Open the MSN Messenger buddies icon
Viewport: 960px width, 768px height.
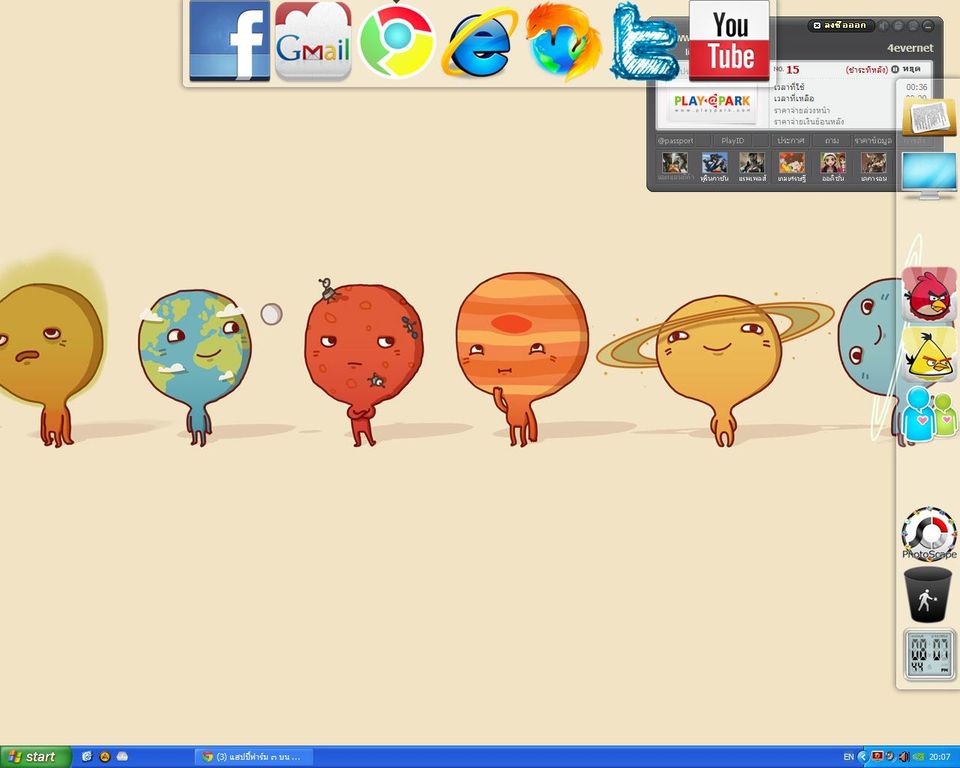(929, 413)
